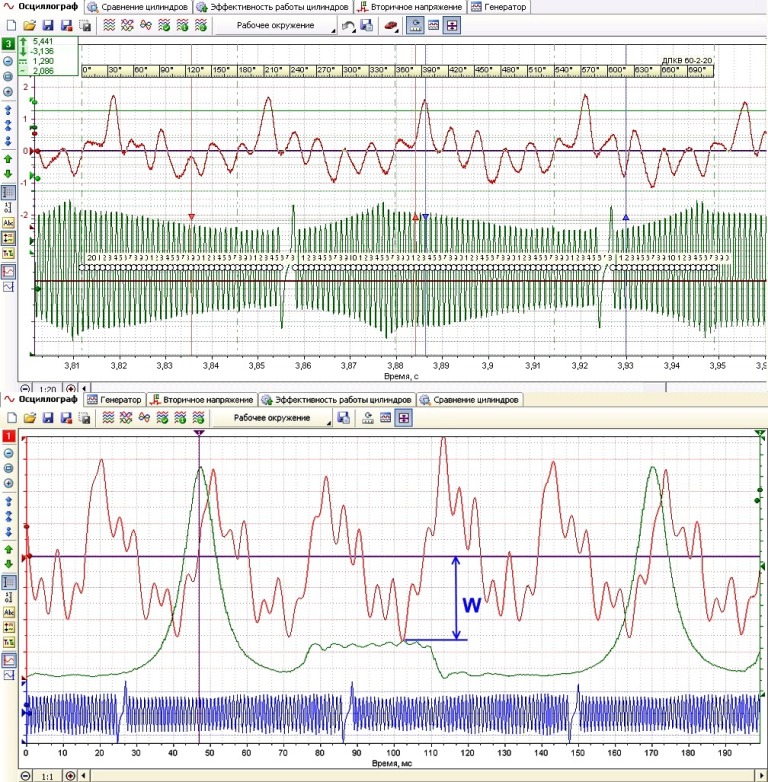
Task: Click the undo arrow icon in top toolbar
Action: (x=348, y=25)
